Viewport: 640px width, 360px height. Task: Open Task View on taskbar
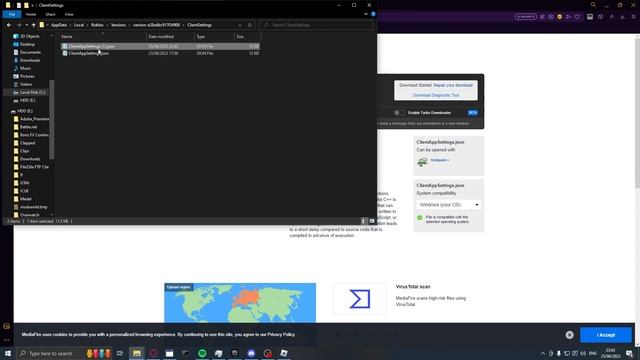120,353
